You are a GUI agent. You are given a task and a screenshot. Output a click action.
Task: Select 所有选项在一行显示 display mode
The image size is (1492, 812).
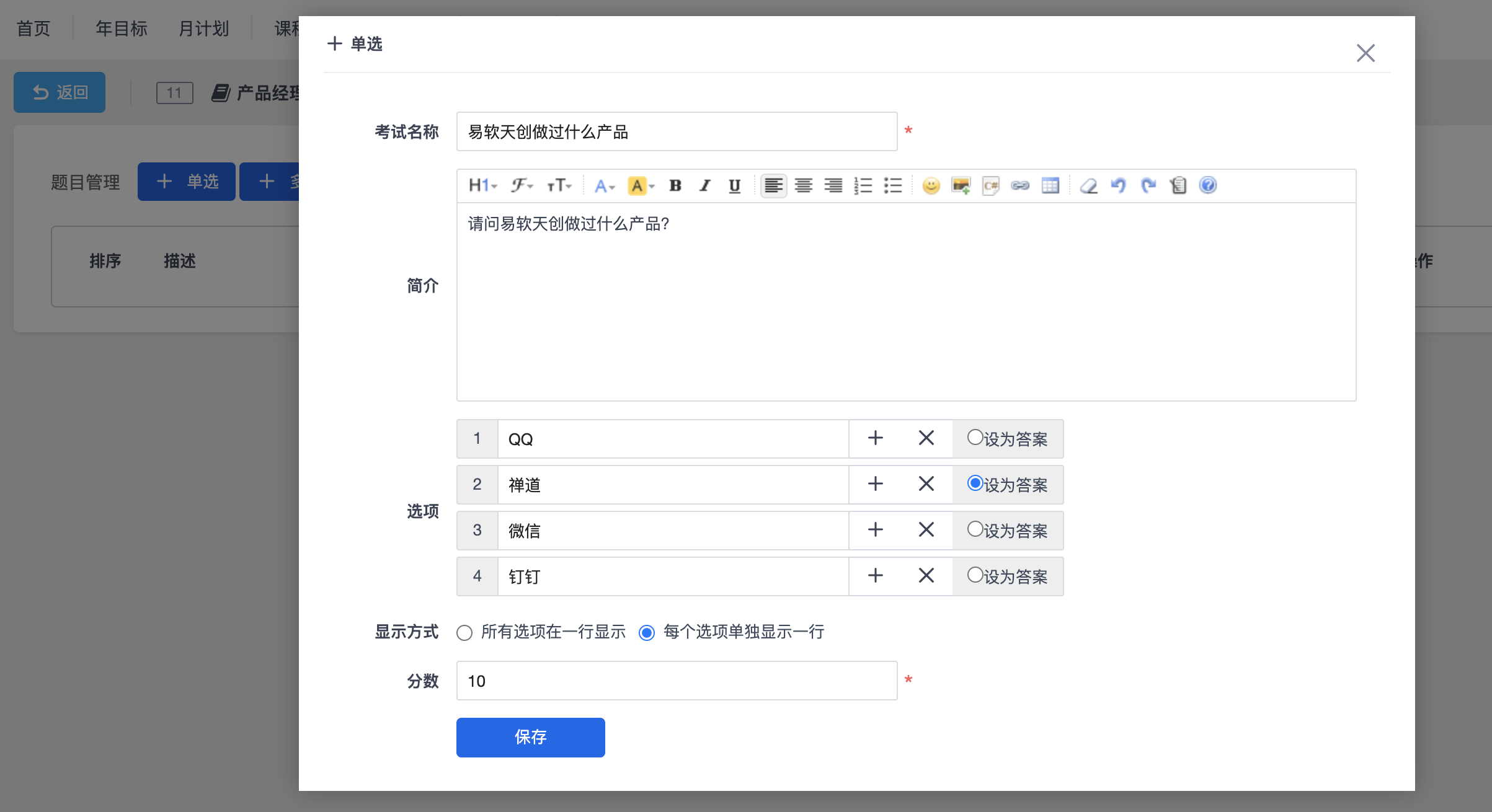[x=464, y=633]
